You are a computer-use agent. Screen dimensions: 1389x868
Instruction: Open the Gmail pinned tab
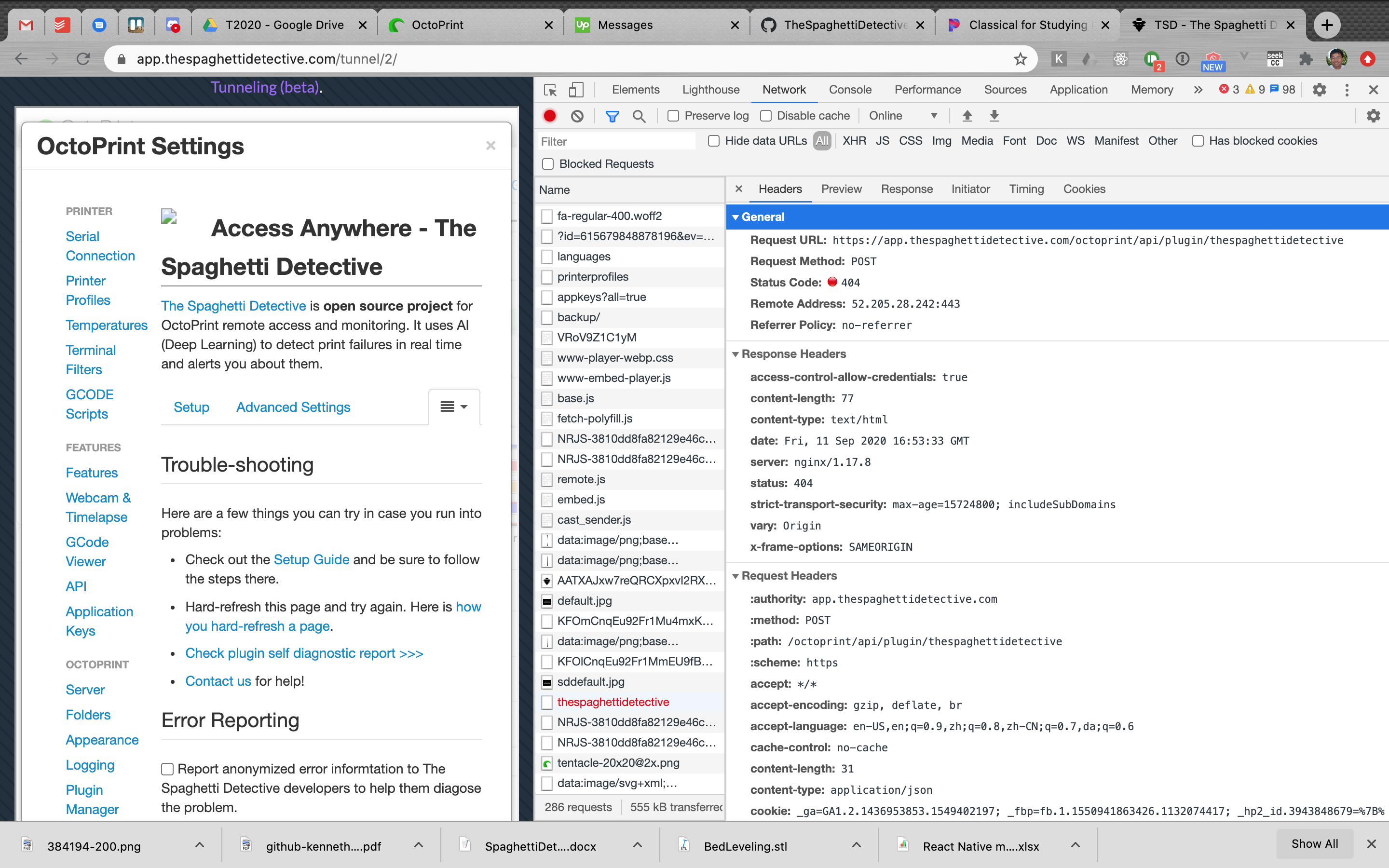pyautogui.click(x=26, y=25)
